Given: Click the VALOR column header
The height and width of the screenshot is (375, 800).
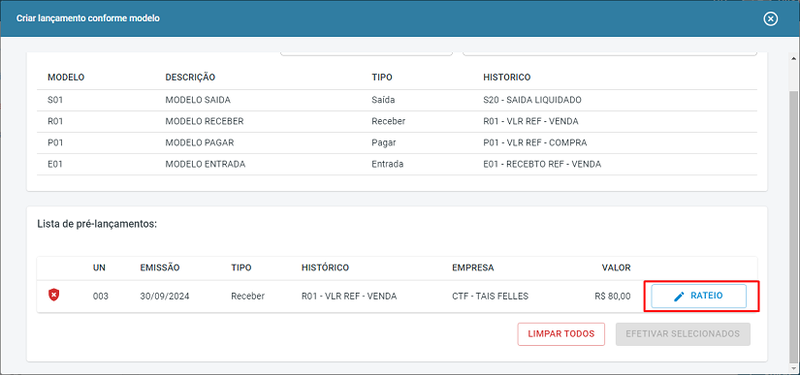Looking at the screenshot, I should [616, 268].
